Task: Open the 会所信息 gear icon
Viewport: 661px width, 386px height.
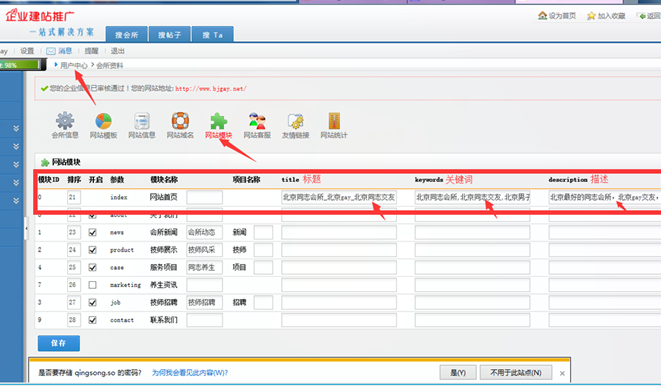Action: [x=65, y=121]
